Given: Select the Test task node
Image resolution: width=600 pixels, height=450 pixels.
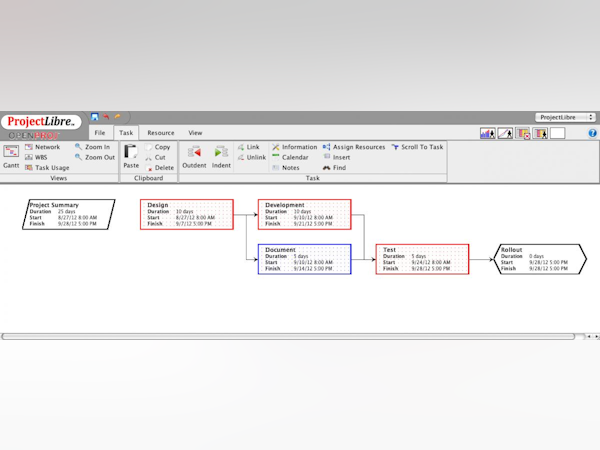Looking at the screenshot, I should click(x=422, y=259).
